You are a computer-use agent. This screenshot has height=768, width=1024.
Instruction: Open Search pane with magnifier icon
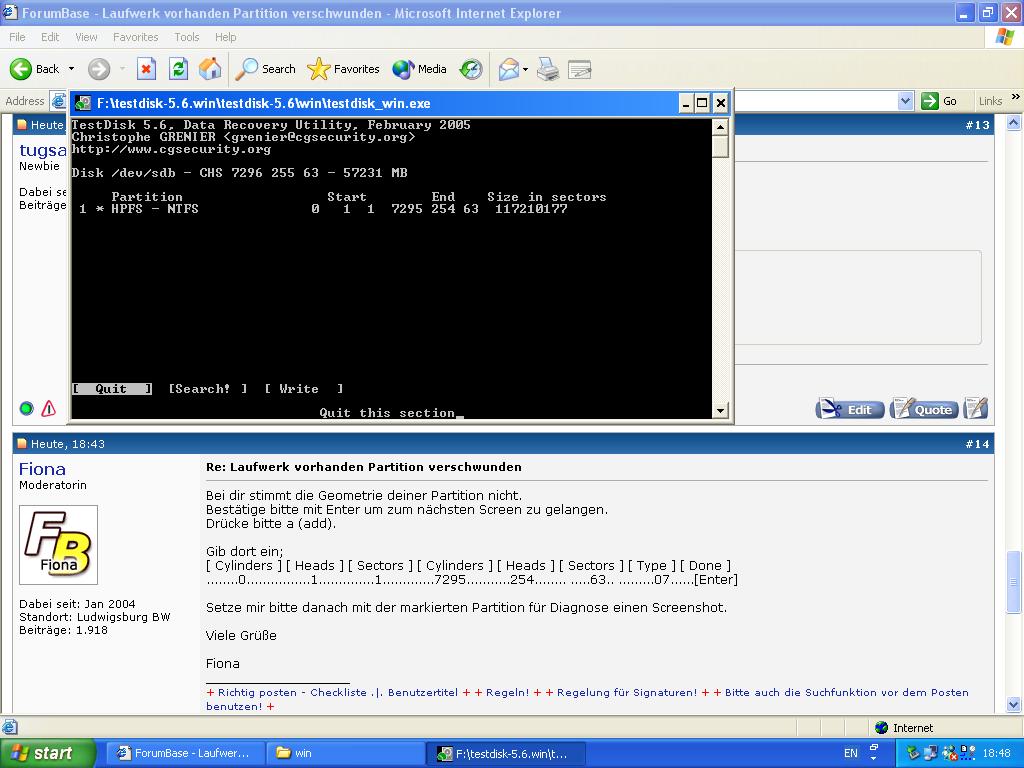click(265, 69)
